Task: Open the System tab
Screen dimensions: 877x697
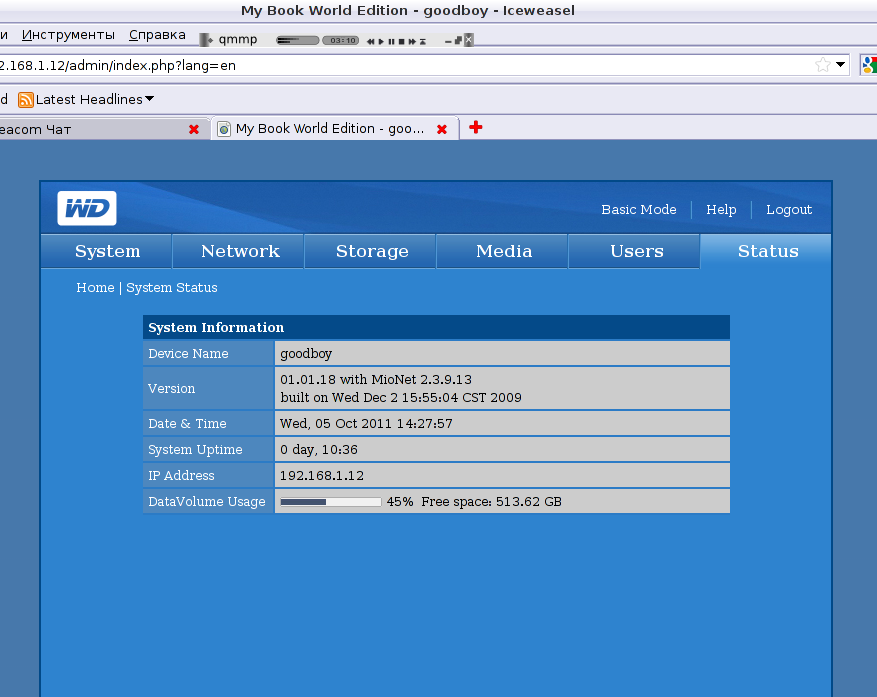Action: pos(107,251)
